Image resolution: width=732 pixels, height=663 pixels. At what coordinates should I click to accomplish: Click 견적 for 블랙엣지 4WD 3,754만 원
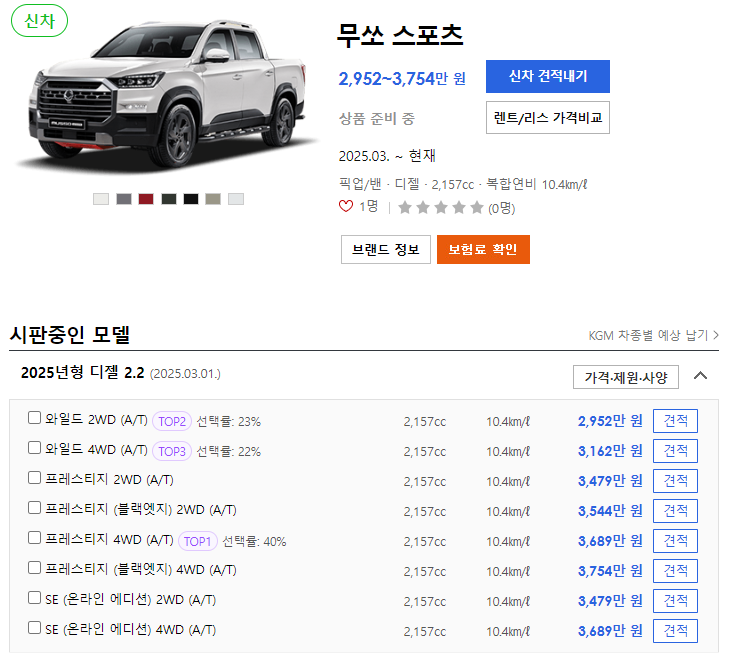[x=675, y=571]
